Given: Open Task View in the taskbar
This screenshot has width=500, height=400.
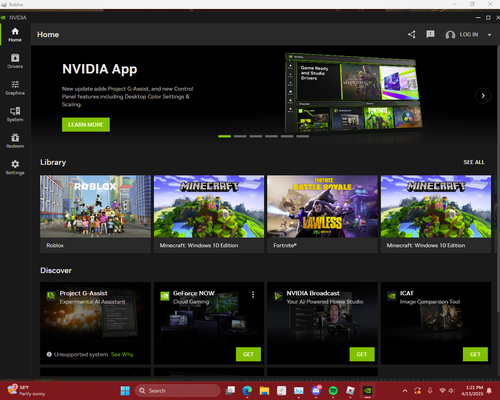Looking at the screenshot, I should [230, 391].
